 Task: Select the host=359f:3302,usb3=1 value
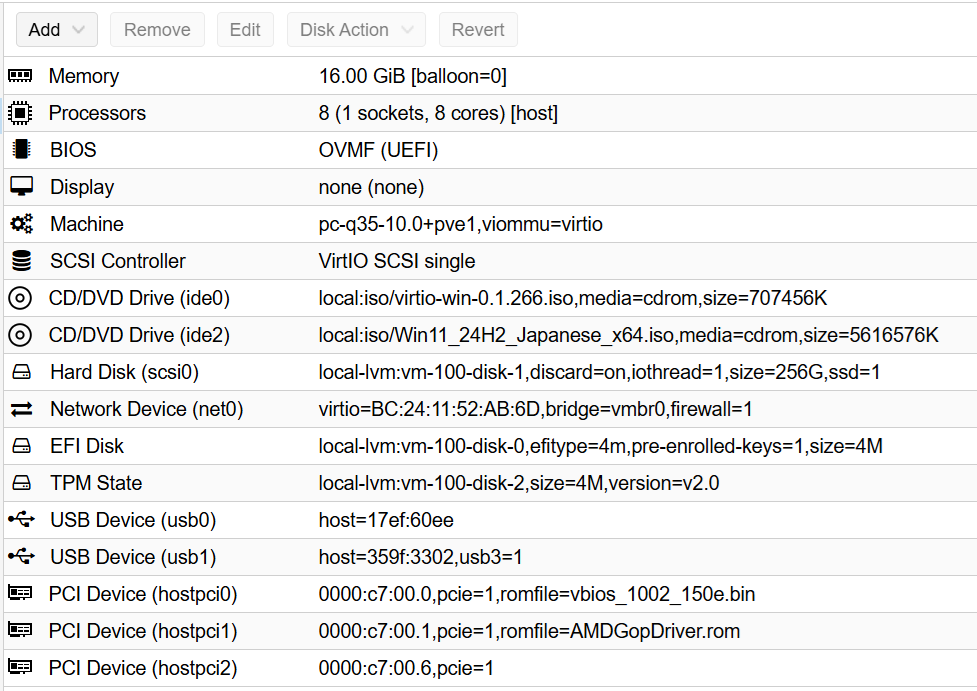pyautogui.click(x=421, y=557)
